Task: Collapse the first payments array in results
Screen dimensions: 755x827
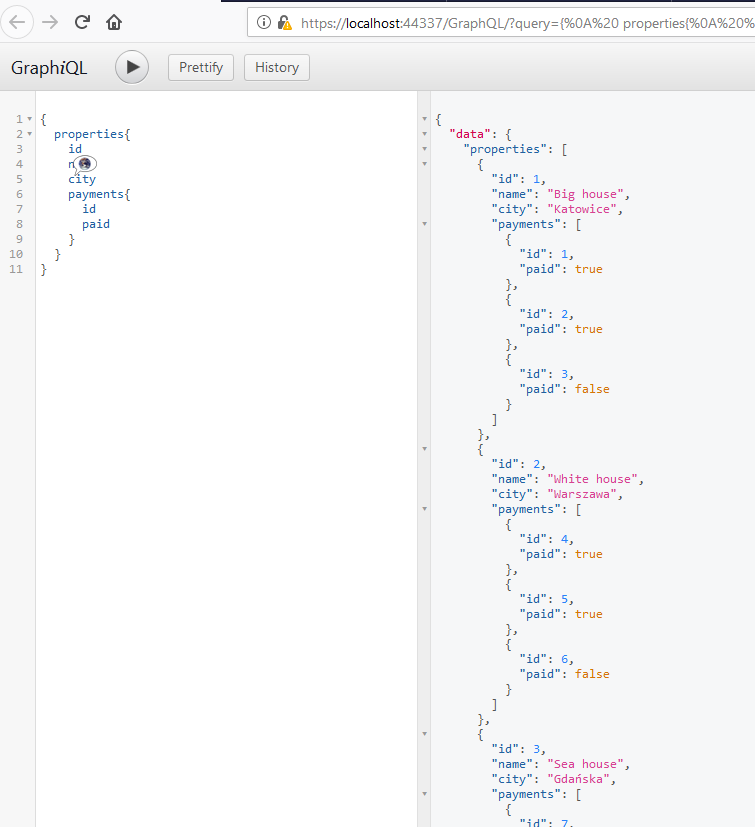Action: (x=424, y=223)
